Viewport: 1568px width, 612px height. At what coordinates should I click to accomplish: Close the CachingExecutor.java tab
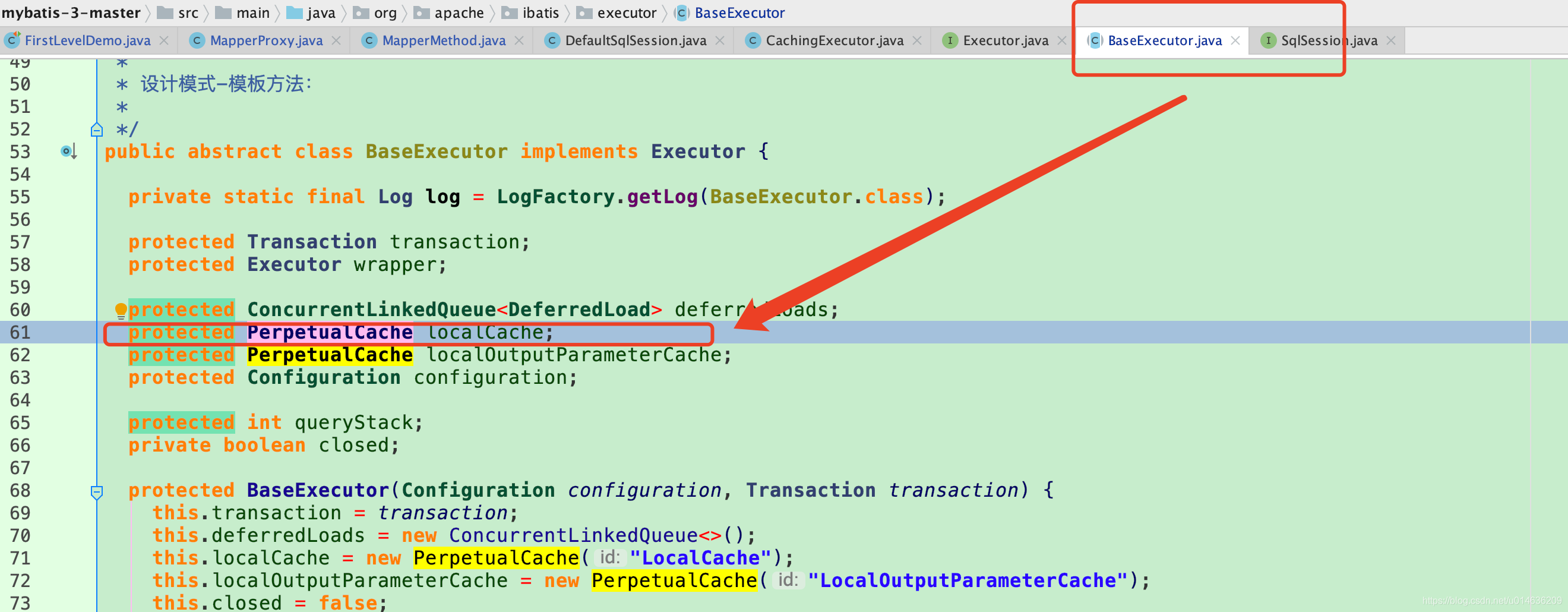[x=917, y=41]
